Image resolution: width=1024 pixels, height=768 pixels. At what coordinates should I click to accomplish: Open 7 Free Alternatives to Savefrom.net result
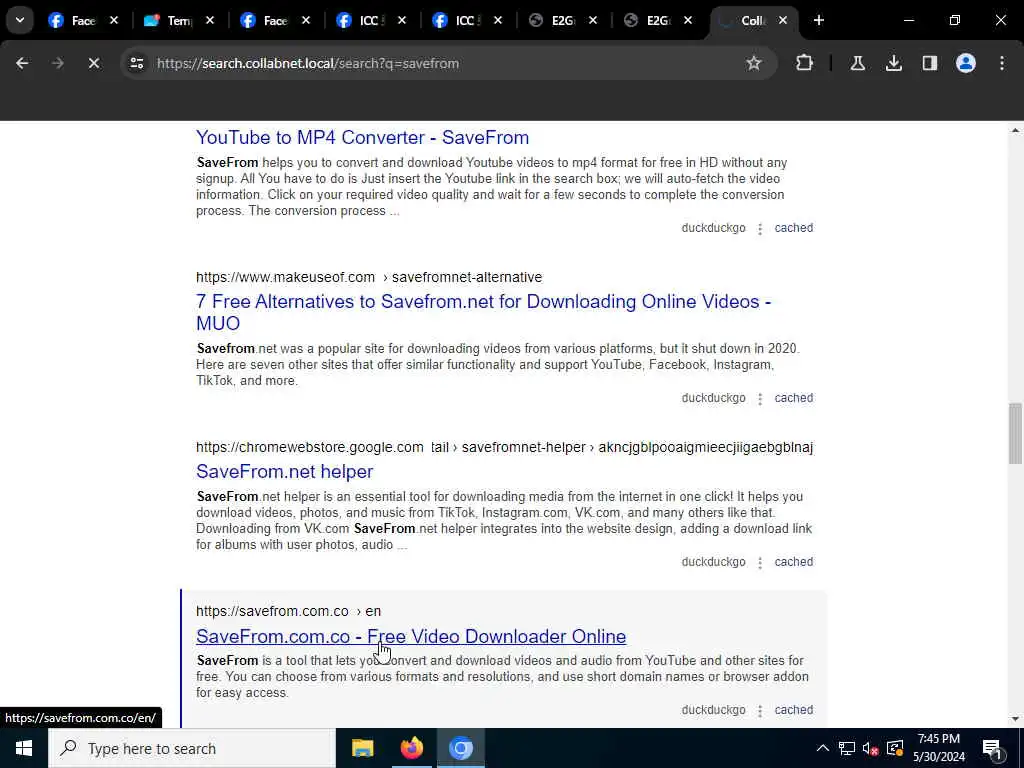(483, 312)
